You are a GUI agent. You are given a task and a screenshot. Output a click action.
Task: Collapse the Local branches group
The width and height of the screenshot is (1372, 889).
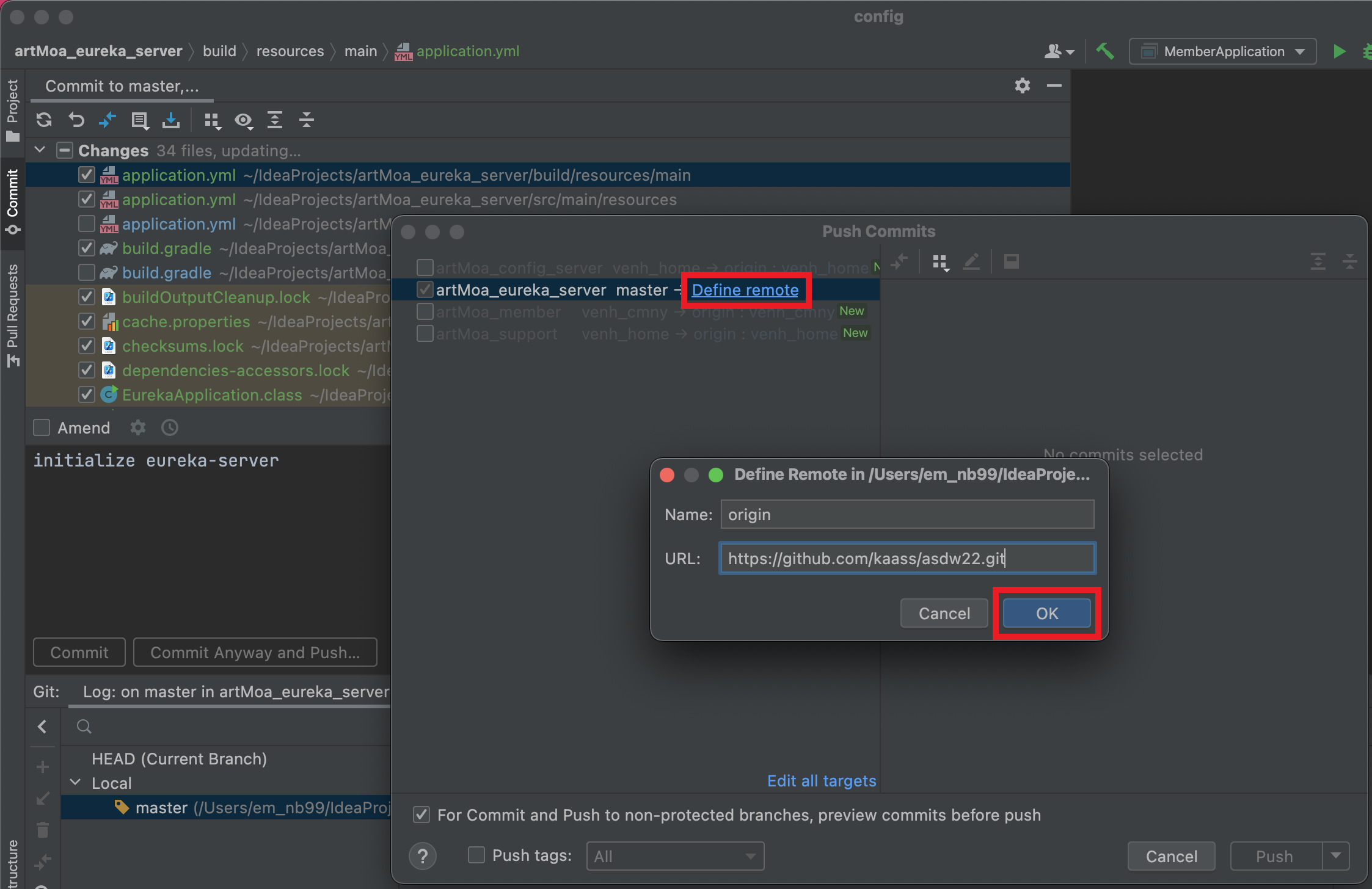(75, 782)
